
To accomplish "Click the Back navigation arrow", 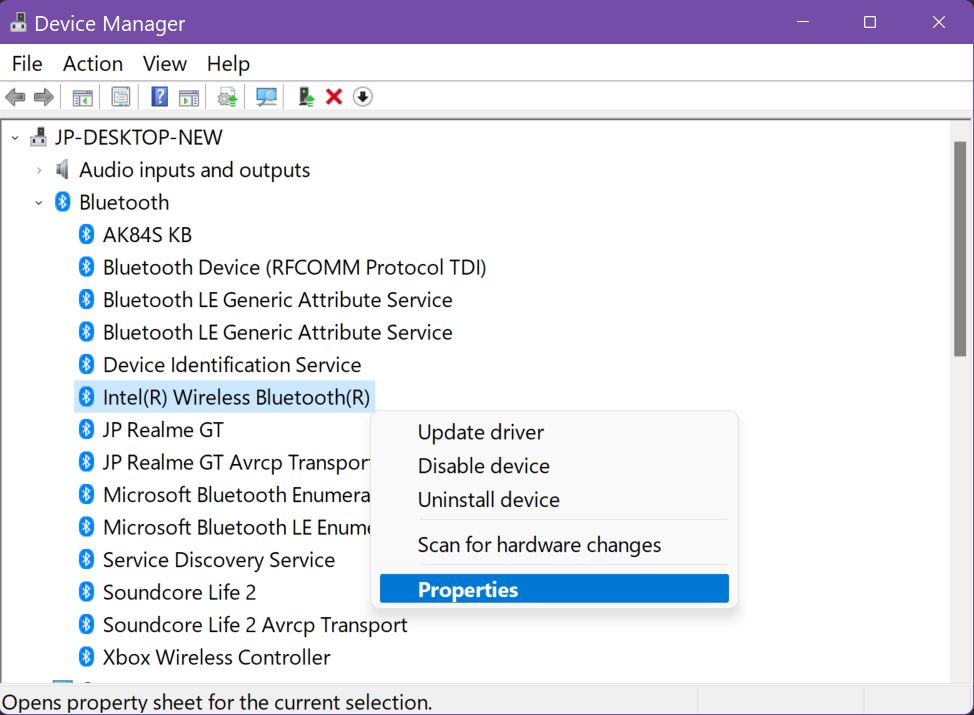I will click(x=16, y=96).
